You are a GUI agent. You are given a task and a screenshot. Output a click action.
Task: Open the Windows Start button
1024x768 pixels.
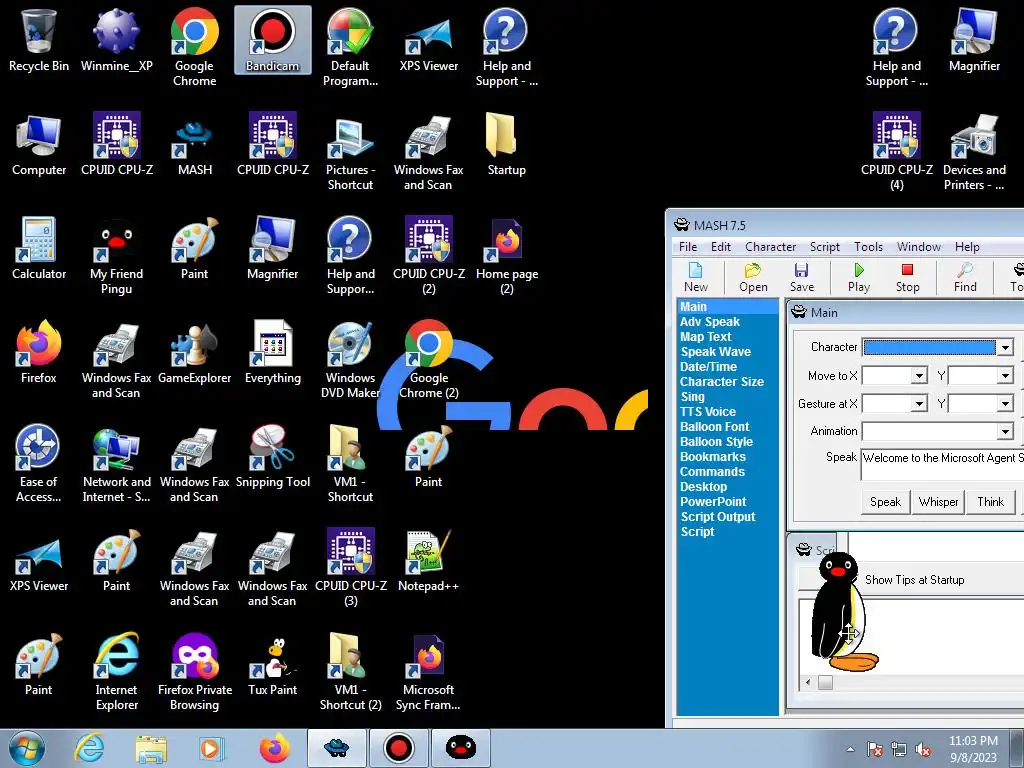click(x=27, y=748)
